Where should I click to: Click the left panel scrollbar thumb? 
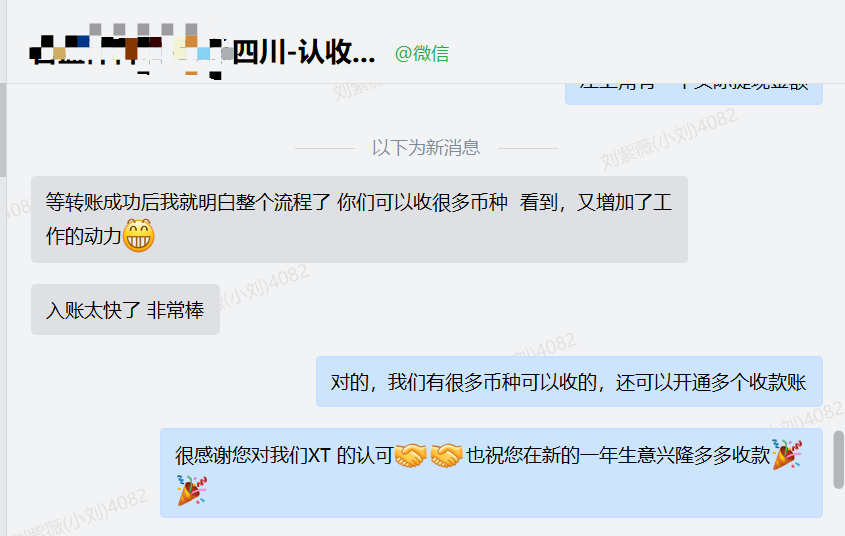coord(3,129)
